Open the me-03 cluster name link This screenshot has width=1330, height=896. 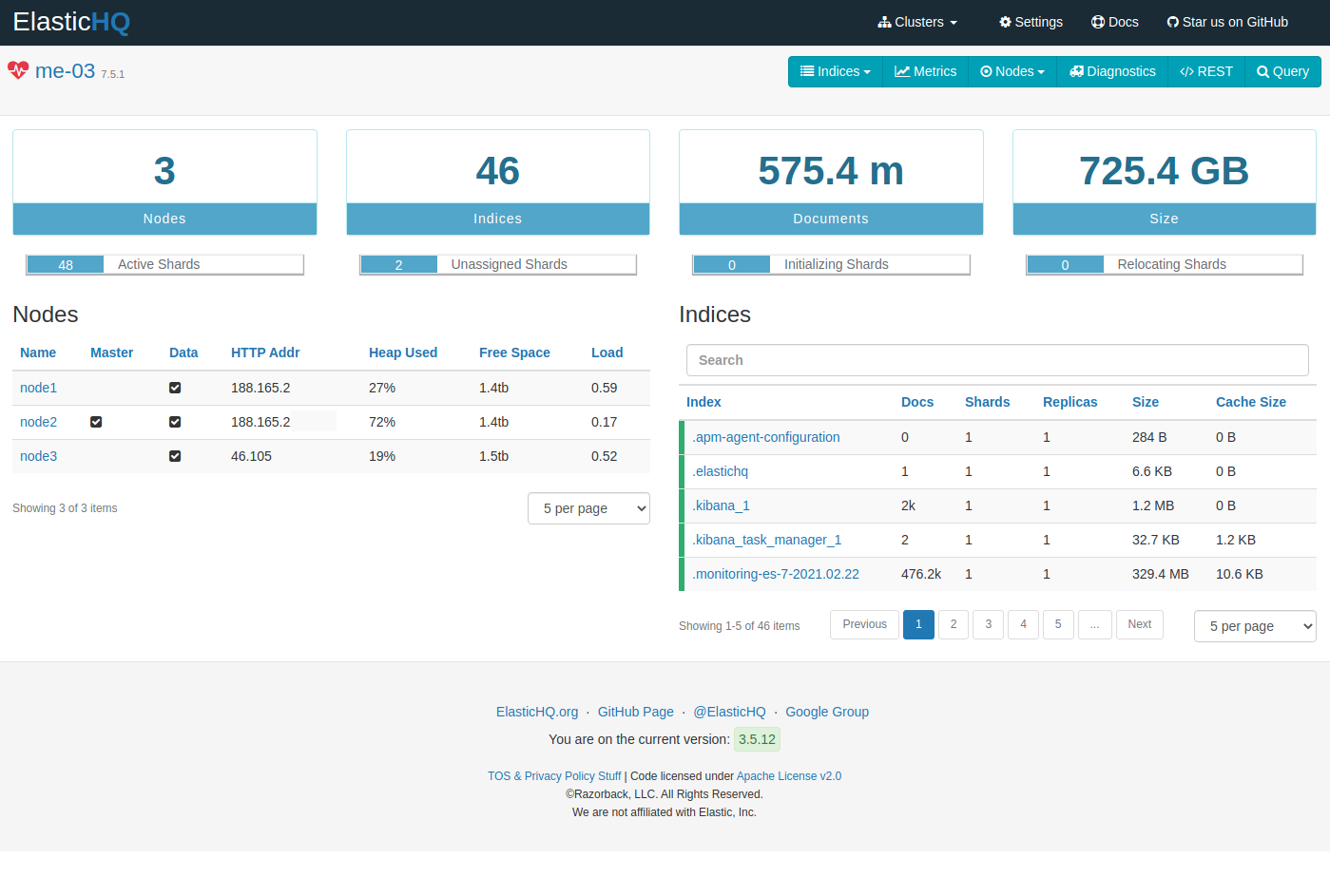pyautogui.click(x=65, y=71)
